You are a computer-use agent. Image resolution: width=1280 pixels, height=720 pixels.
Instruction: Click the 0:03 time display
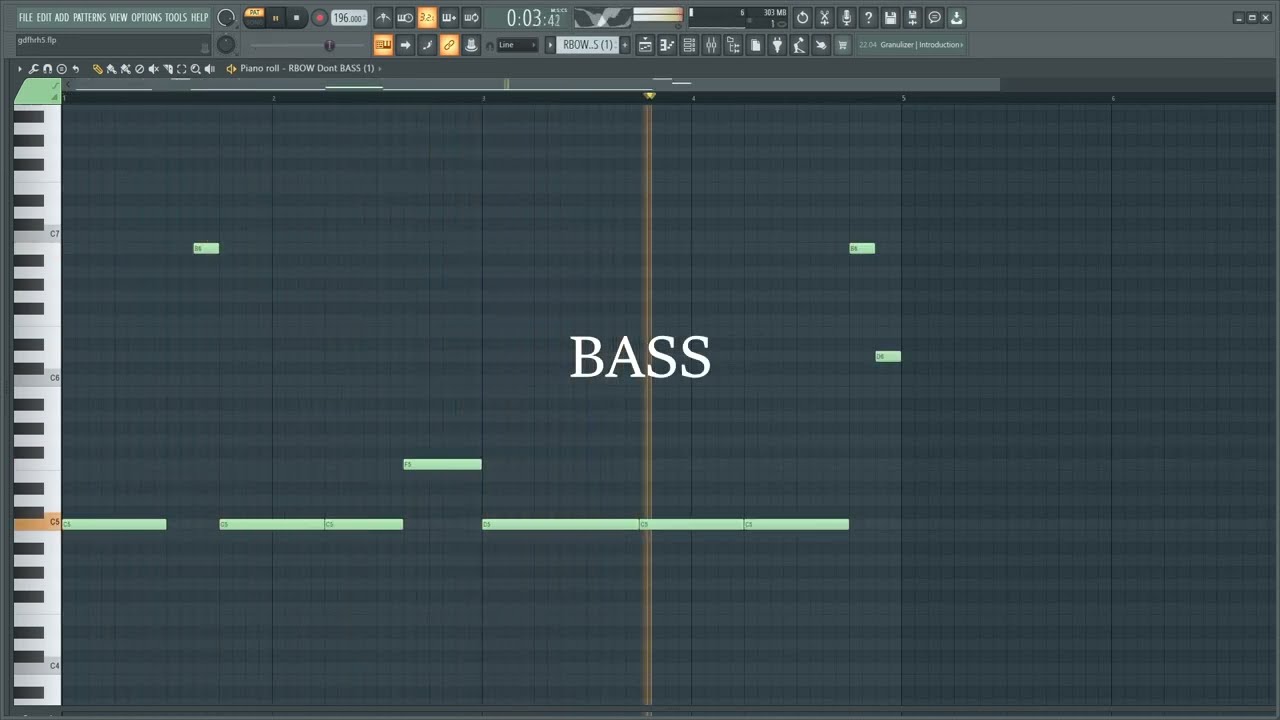533,19
